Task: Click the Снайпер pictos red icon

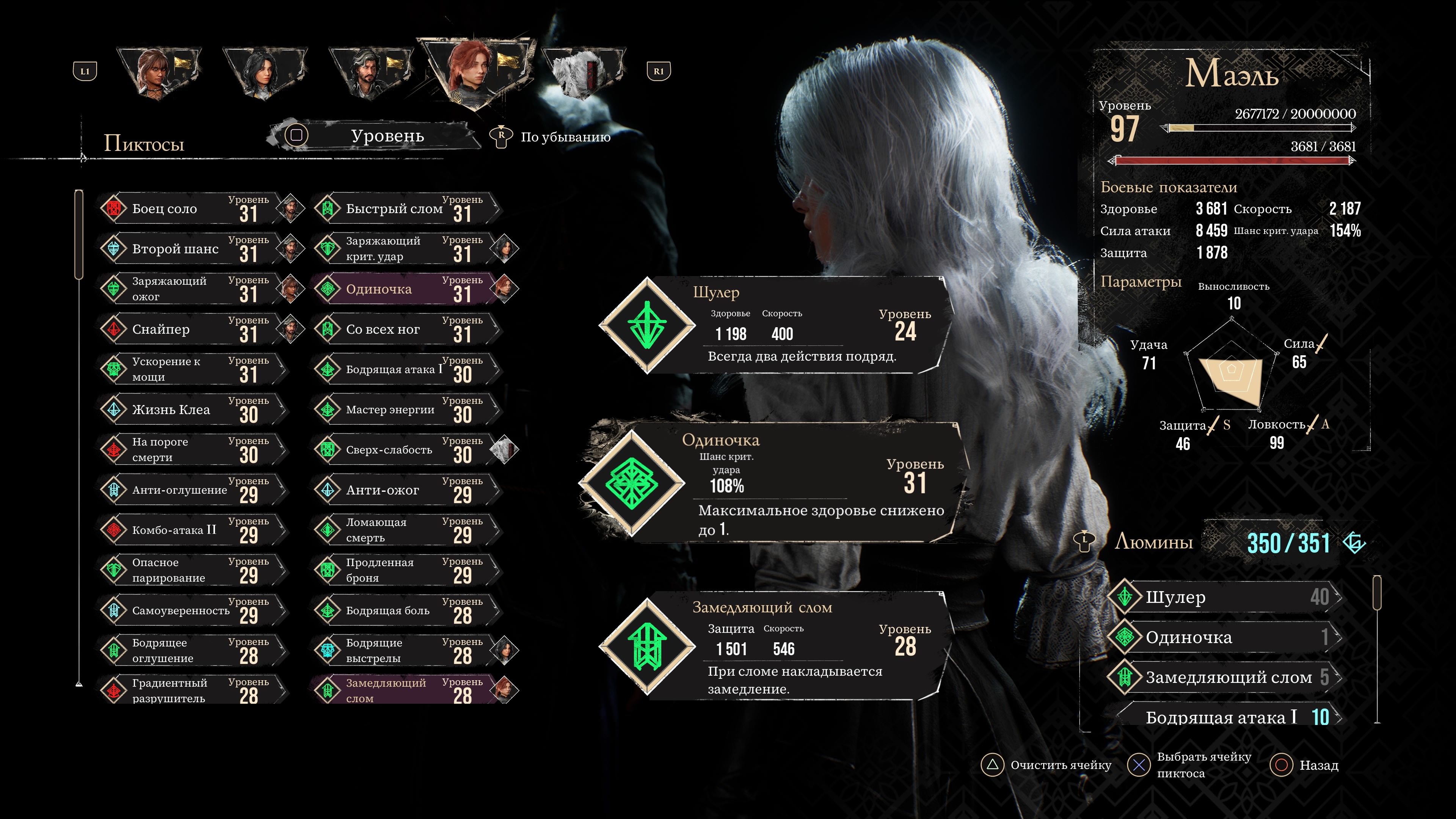Action: [x=114, y=329]
